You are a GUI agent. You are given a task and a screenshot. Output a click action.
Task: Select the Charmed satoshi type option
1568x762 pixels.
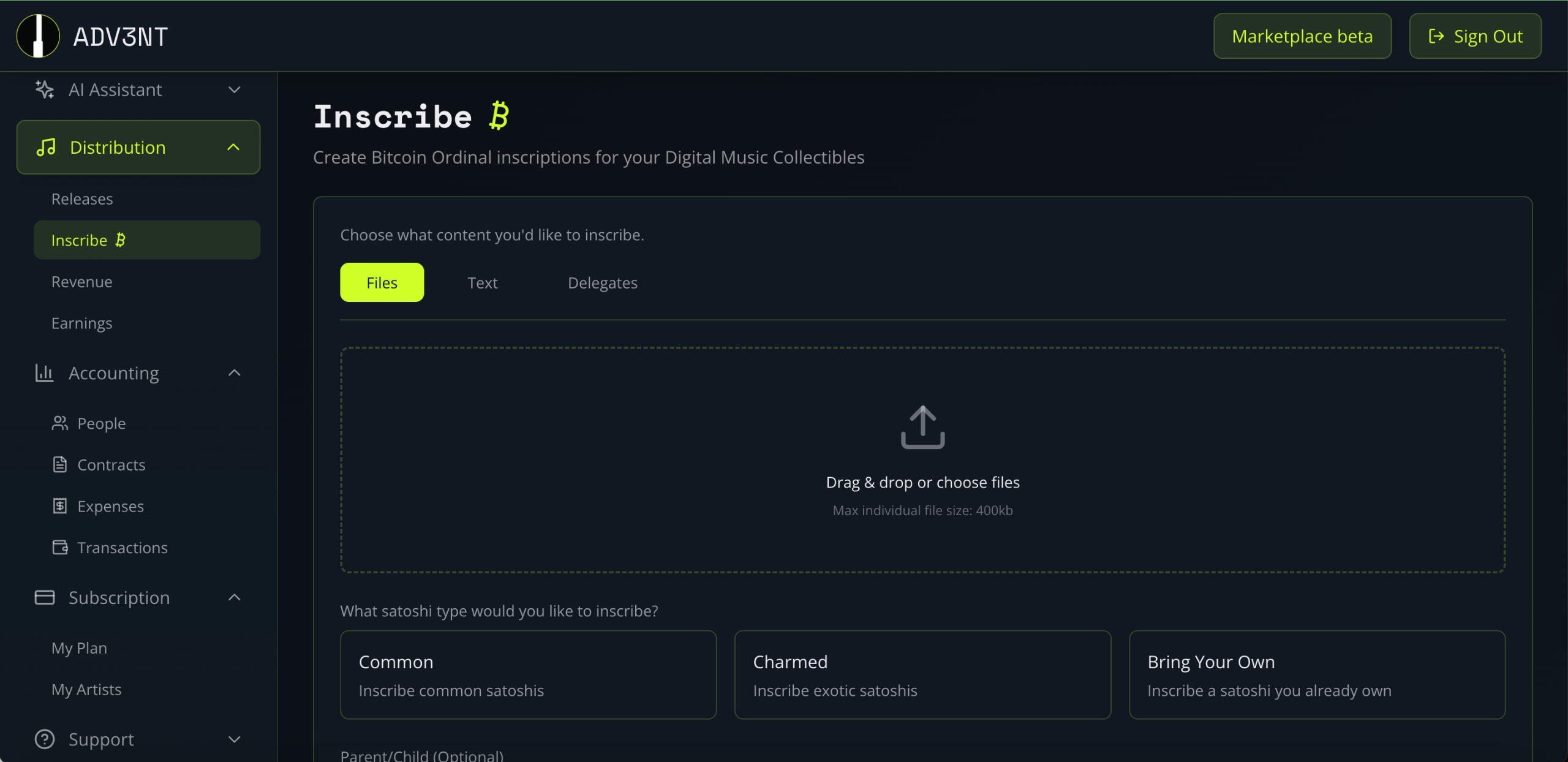click(x=922, y=674)
